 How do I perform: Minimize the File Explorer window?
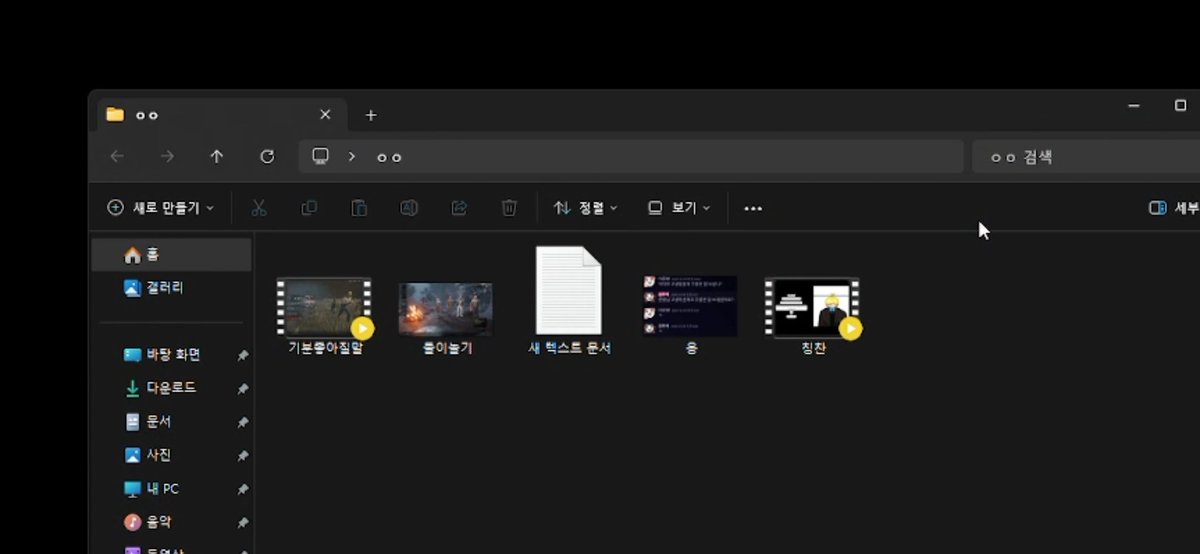tap(1133, 106)
